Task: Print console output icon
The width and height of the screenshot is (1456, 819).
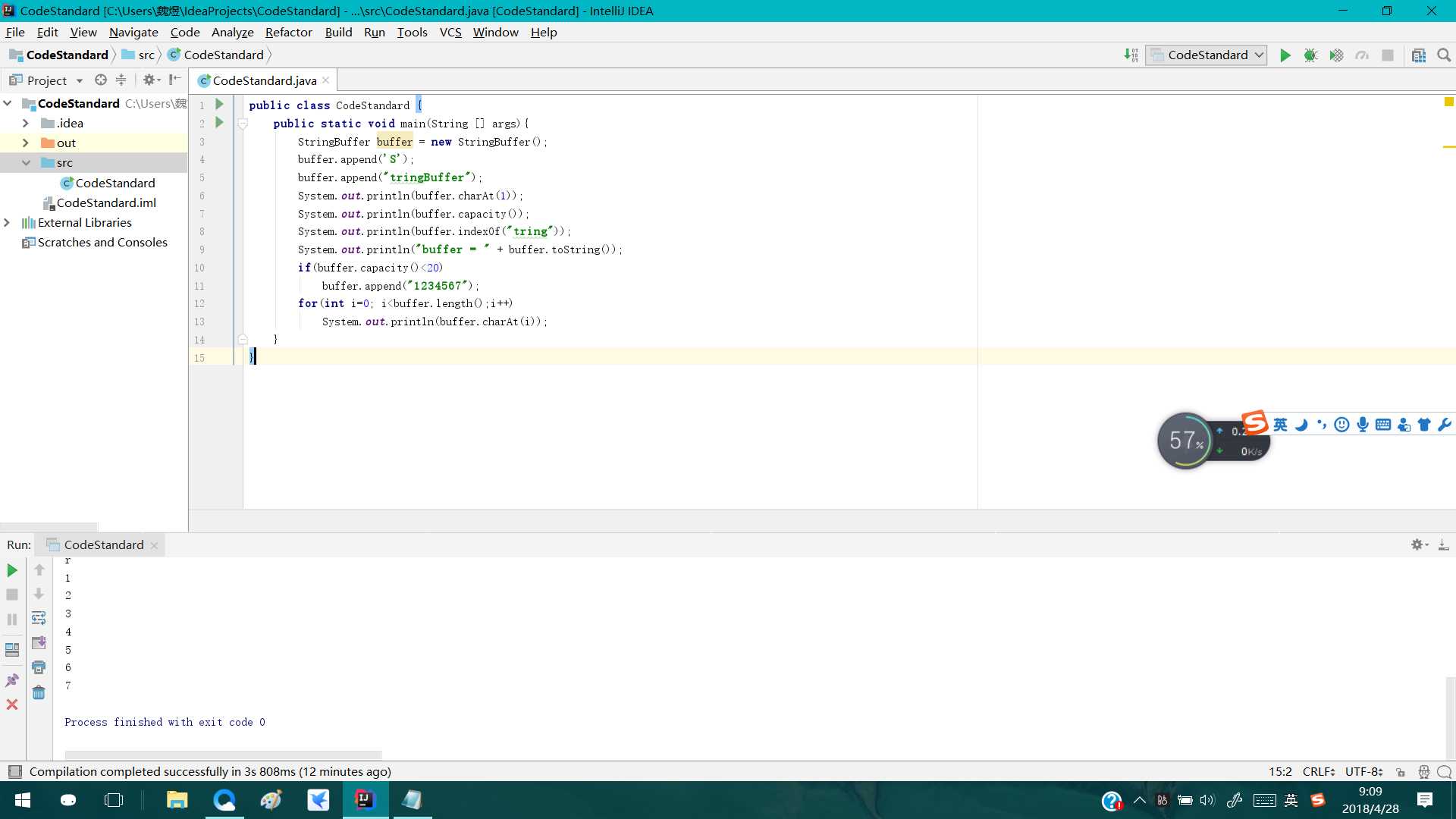Action: click(39, 667)
